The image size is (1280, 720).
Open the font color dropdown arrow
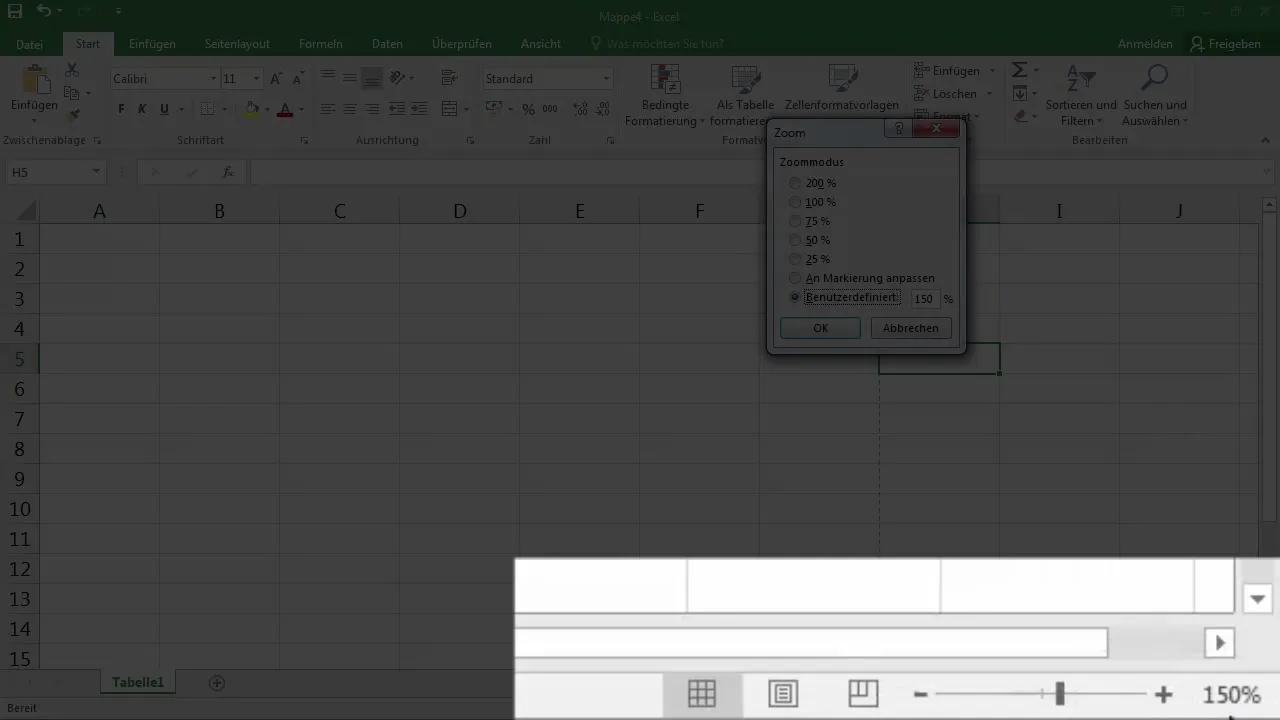click(300, 109)
